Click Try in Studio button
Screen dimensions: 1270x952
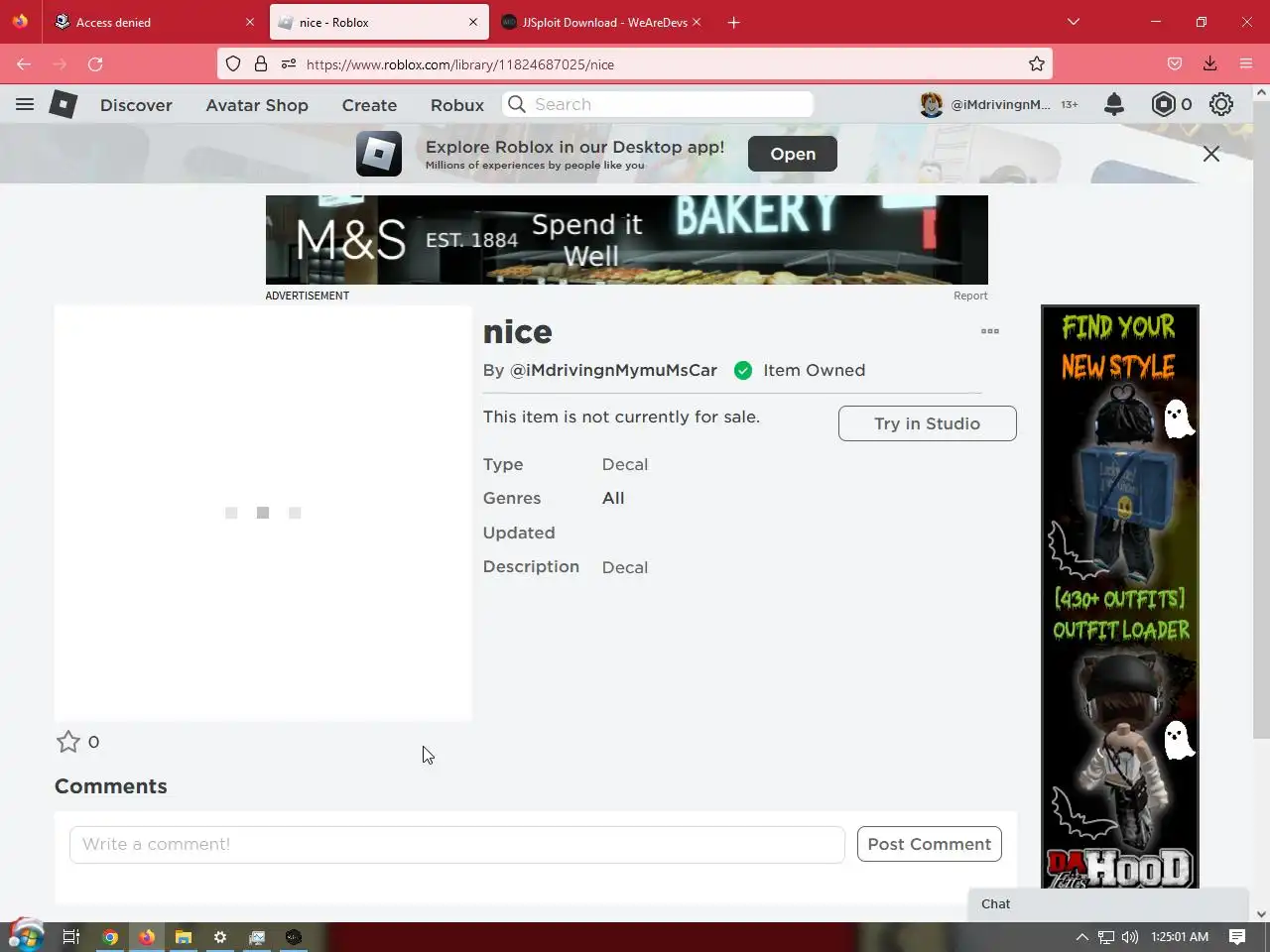(x=928, y=423)
